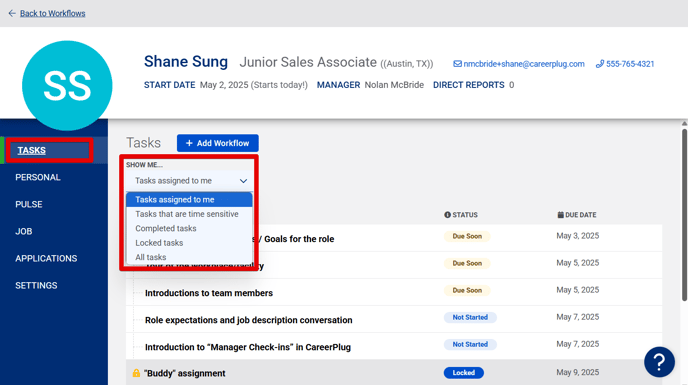This screenshot has width=688, height=385.
Task: Select TASKS in the sidebar
Action: [x=32, y=151]
